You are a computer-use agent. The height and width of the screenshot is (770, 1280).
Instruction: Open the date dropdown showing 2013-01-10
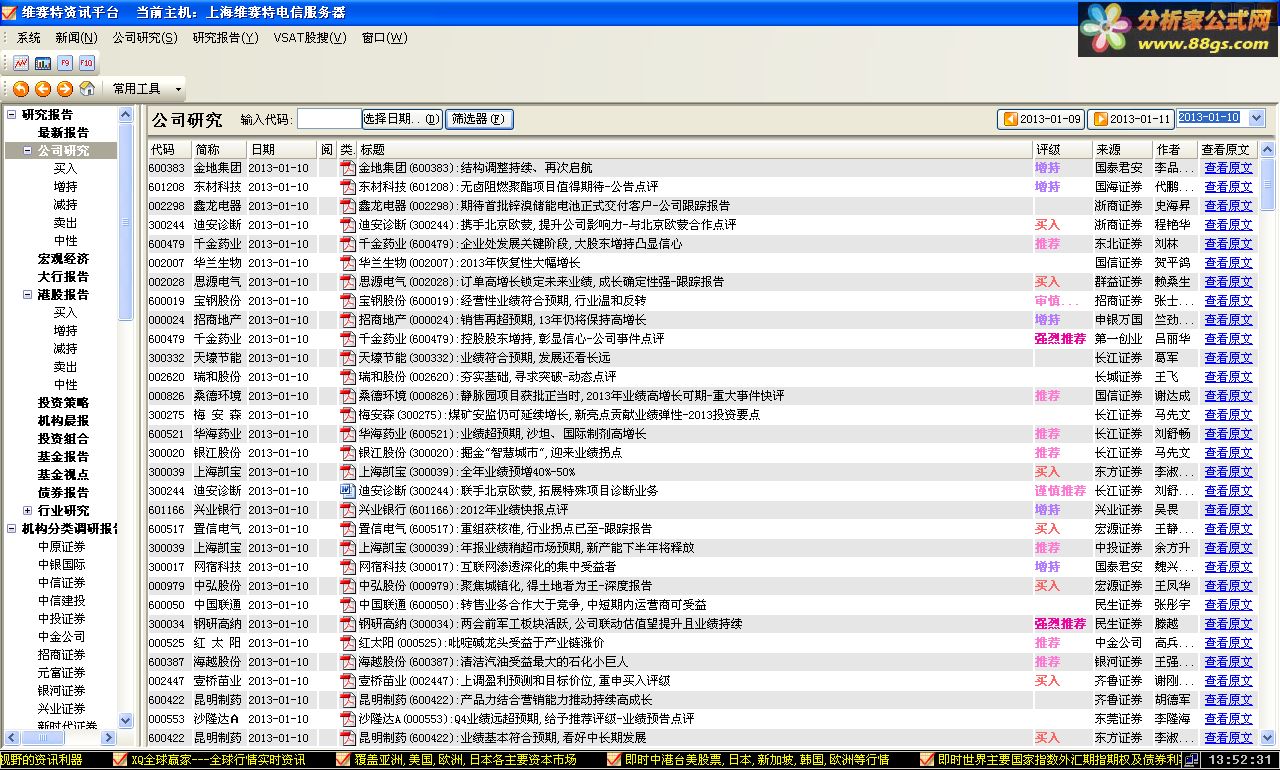1257,118
